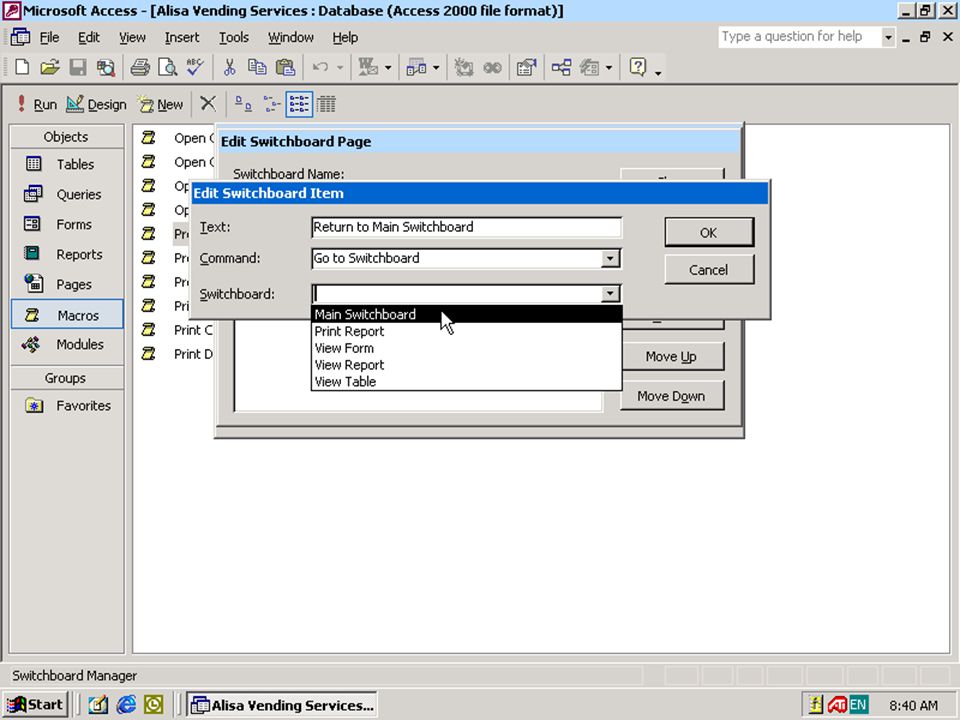Click the Microsoft Script Editor icon
Image resolution: width=960 pixels, height=720 pixels.
point(492,67)
